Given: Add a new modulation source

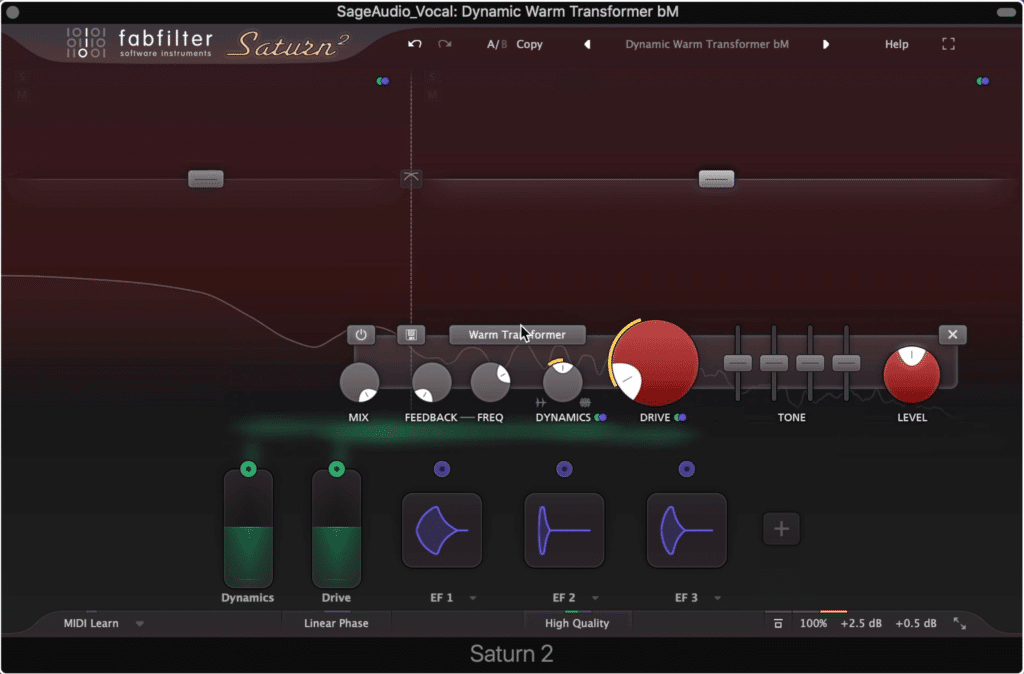Looking at the screenshot, I should (x=781, y=529).
